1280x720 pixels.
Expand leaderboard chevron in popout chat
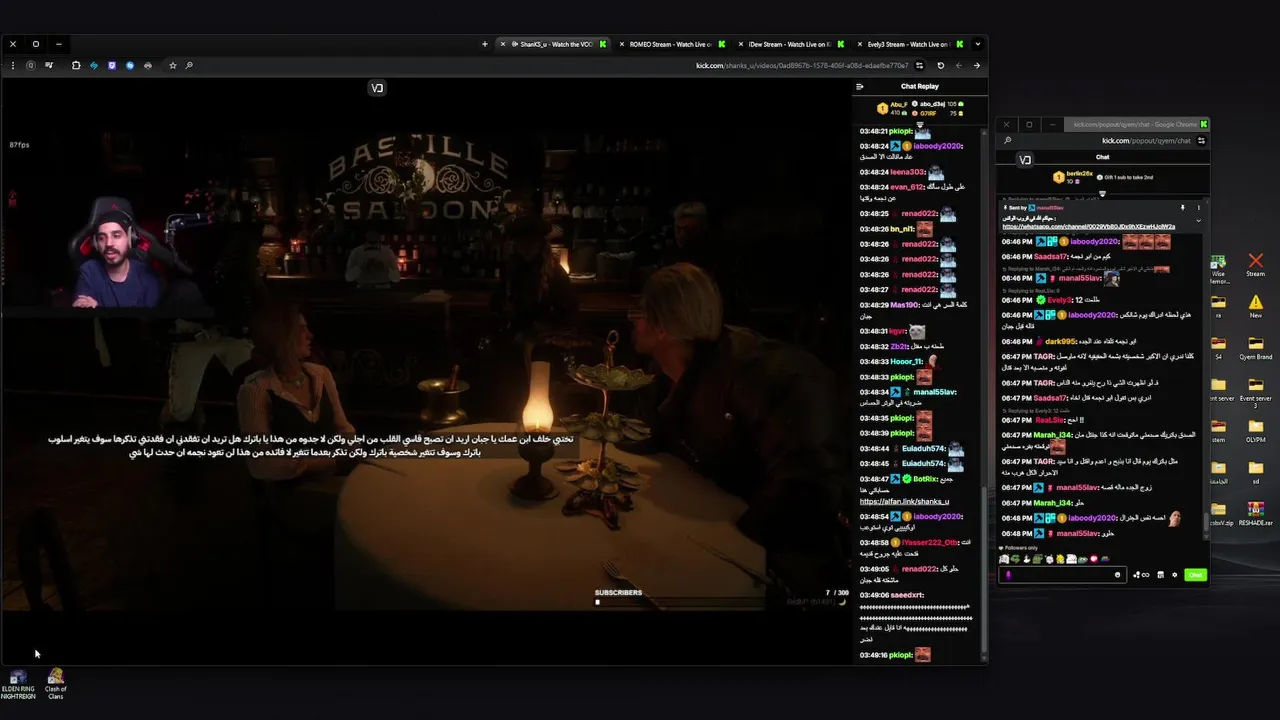(x=1102, y=194)
